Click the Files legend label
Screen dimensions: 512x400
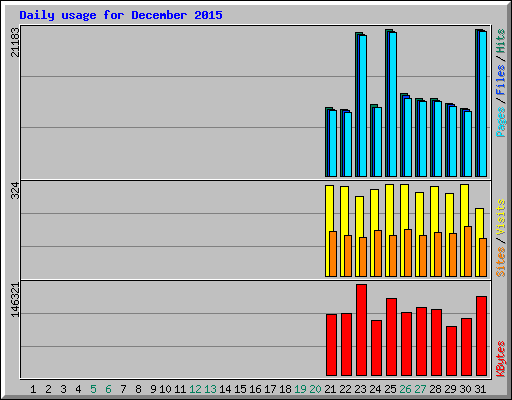pyautogui.click(x=500, y=80)
